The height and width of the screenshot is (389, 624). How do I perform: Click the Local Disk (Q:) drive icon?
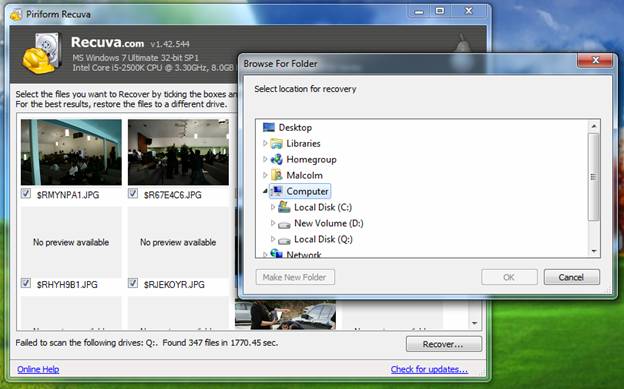[x=284, y=241]
